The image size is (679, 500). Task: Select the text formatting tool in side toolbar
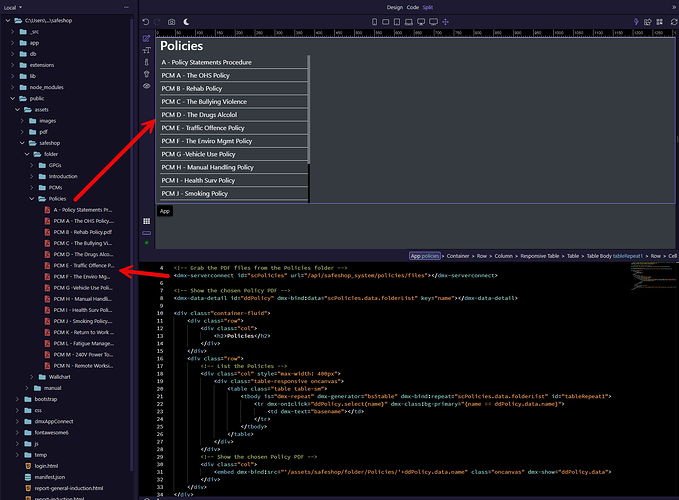(146, 50)
